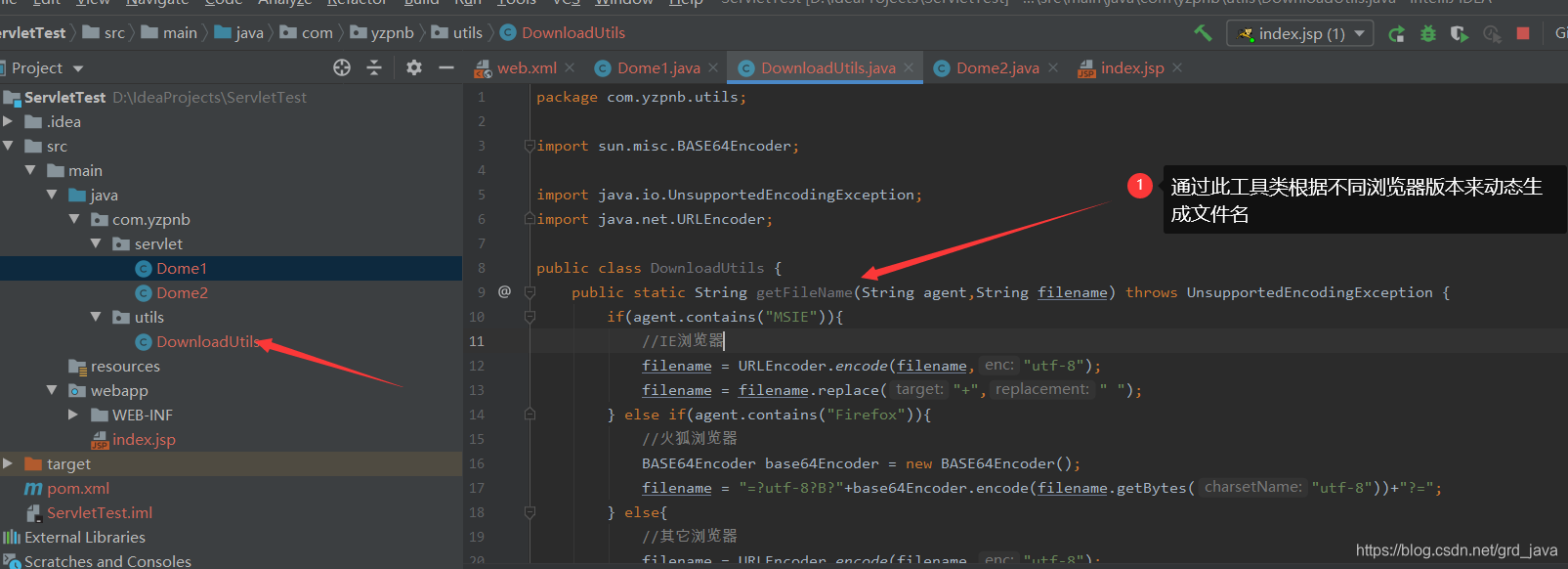Hide the Project panel via minus icon
Screen dimensions: 1568x569
tap(446, 67)
